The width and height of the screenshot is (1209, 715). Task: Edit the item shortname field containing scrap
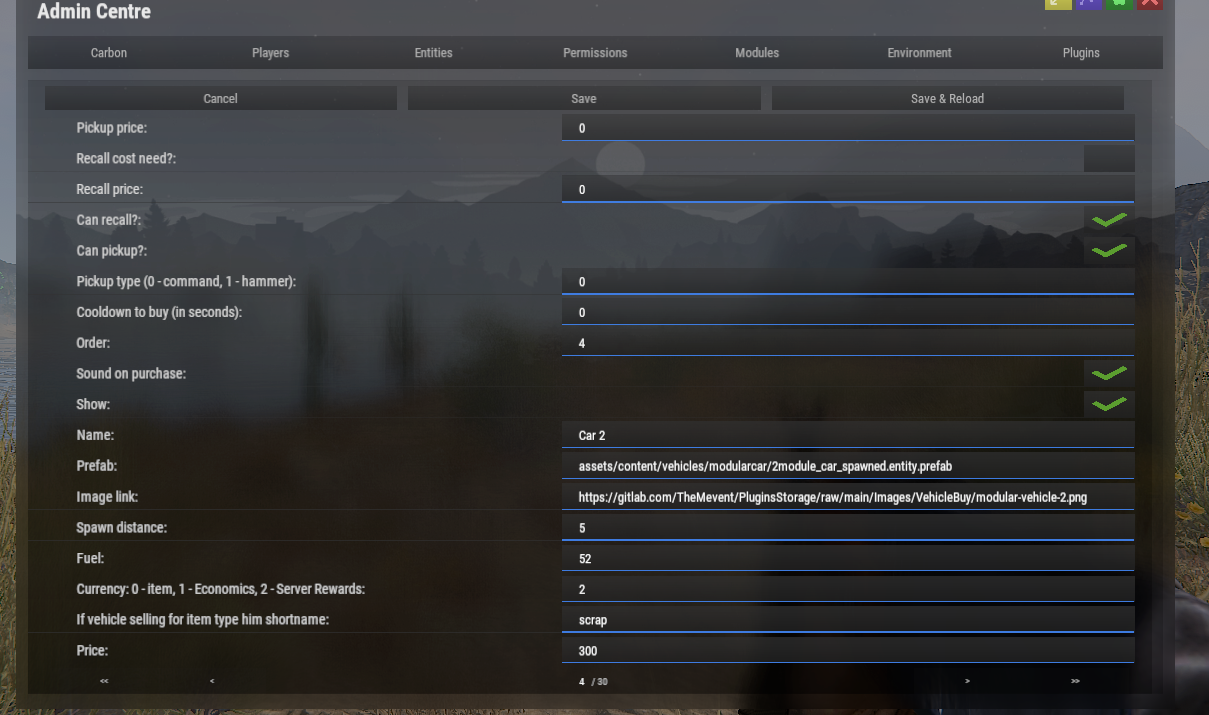(x=848, y=620)
